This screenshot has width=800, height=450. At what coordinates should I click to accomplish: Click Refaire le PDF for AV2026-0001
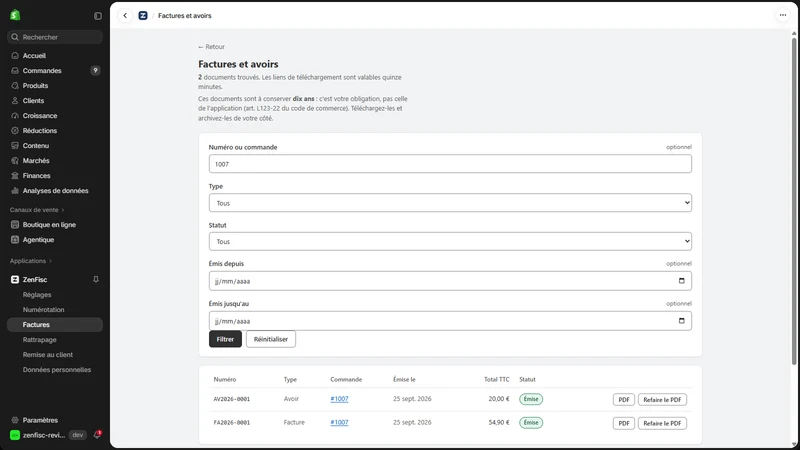point(662,399)
